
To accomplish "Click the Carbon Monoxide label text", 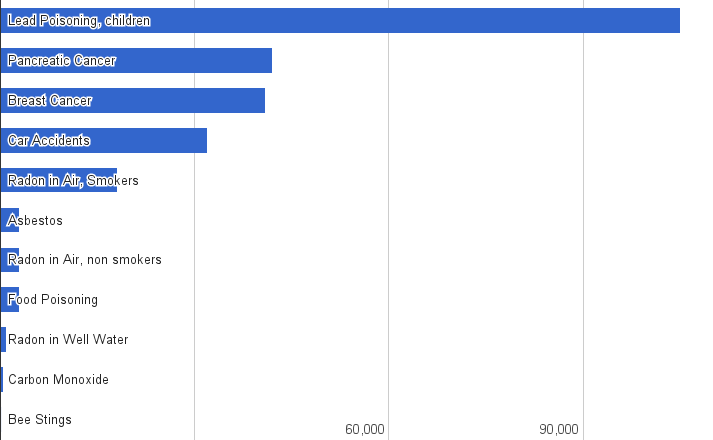I will pos(59,380).
